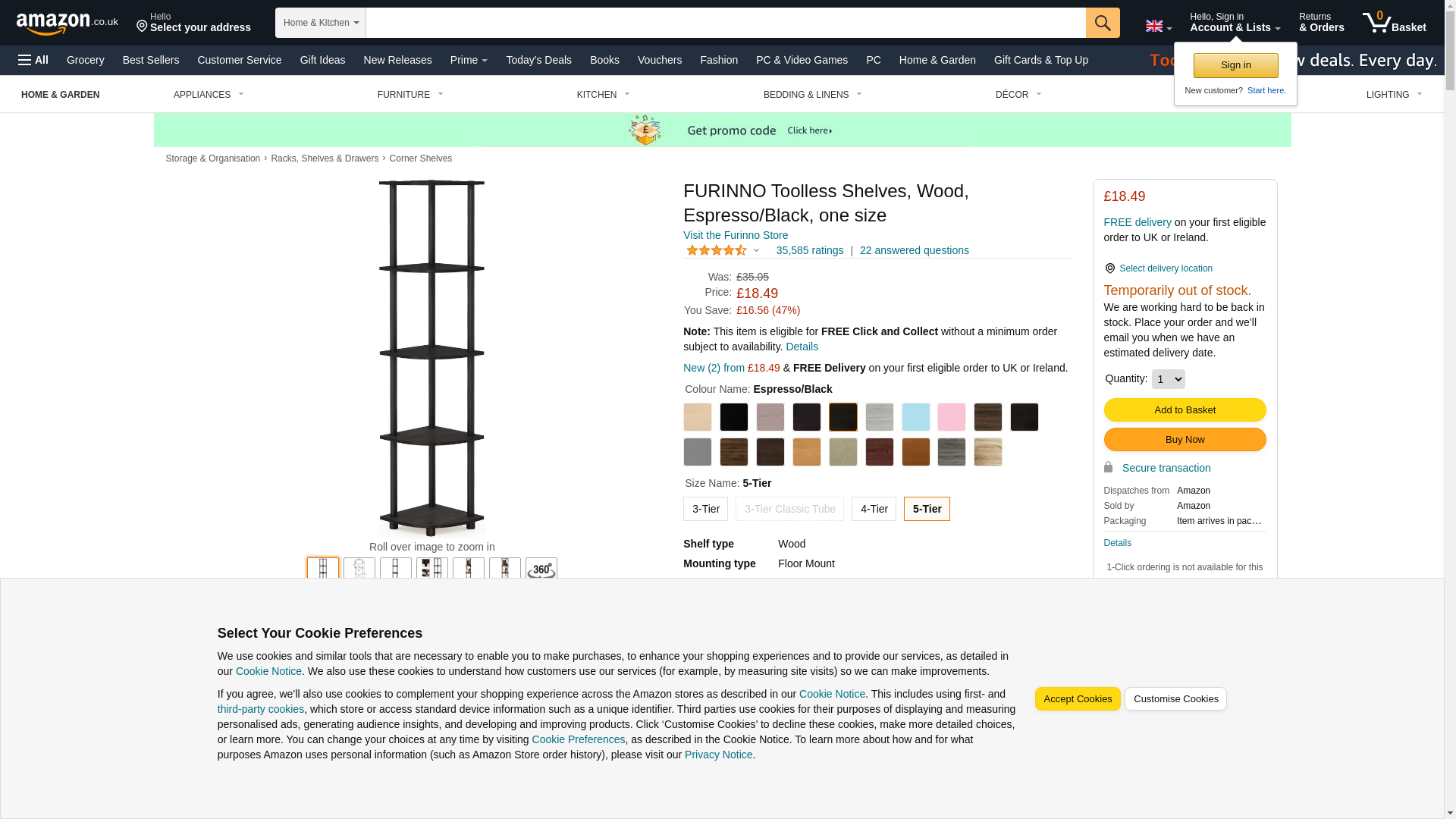Expand the Account & Lists menu

(x=1235, y=23)
